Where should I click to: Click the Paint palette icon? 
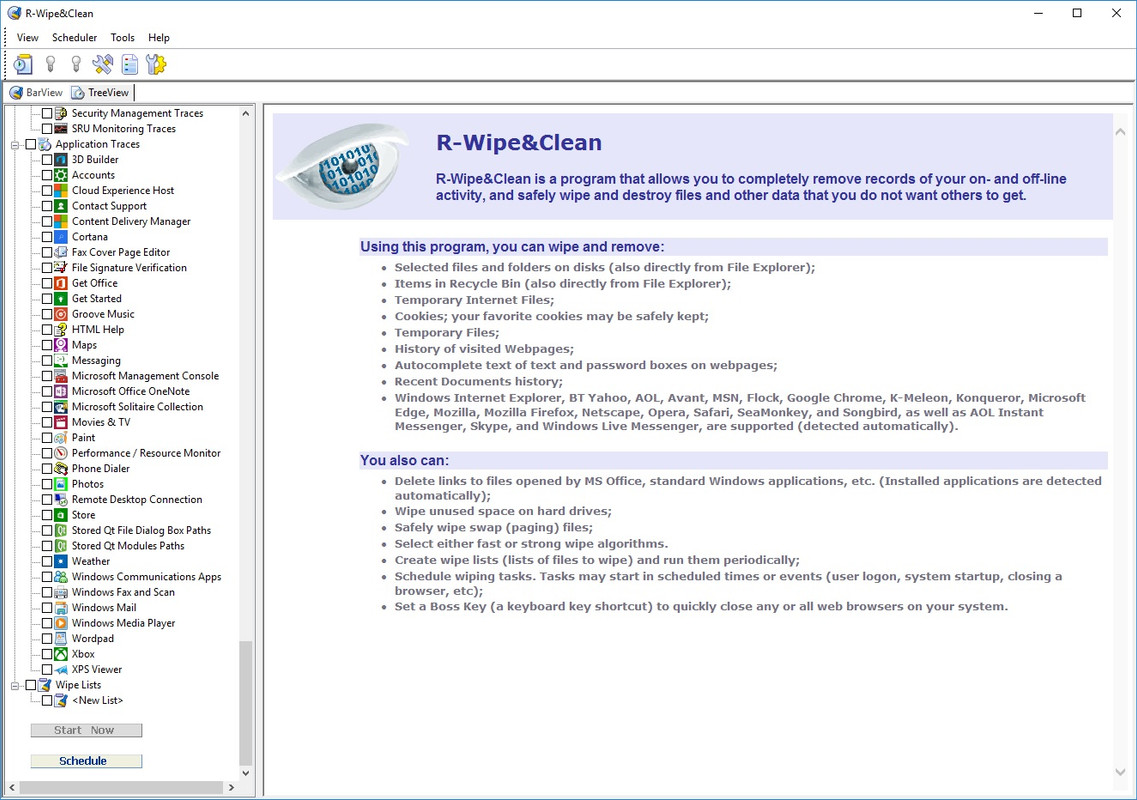point(62,437)
